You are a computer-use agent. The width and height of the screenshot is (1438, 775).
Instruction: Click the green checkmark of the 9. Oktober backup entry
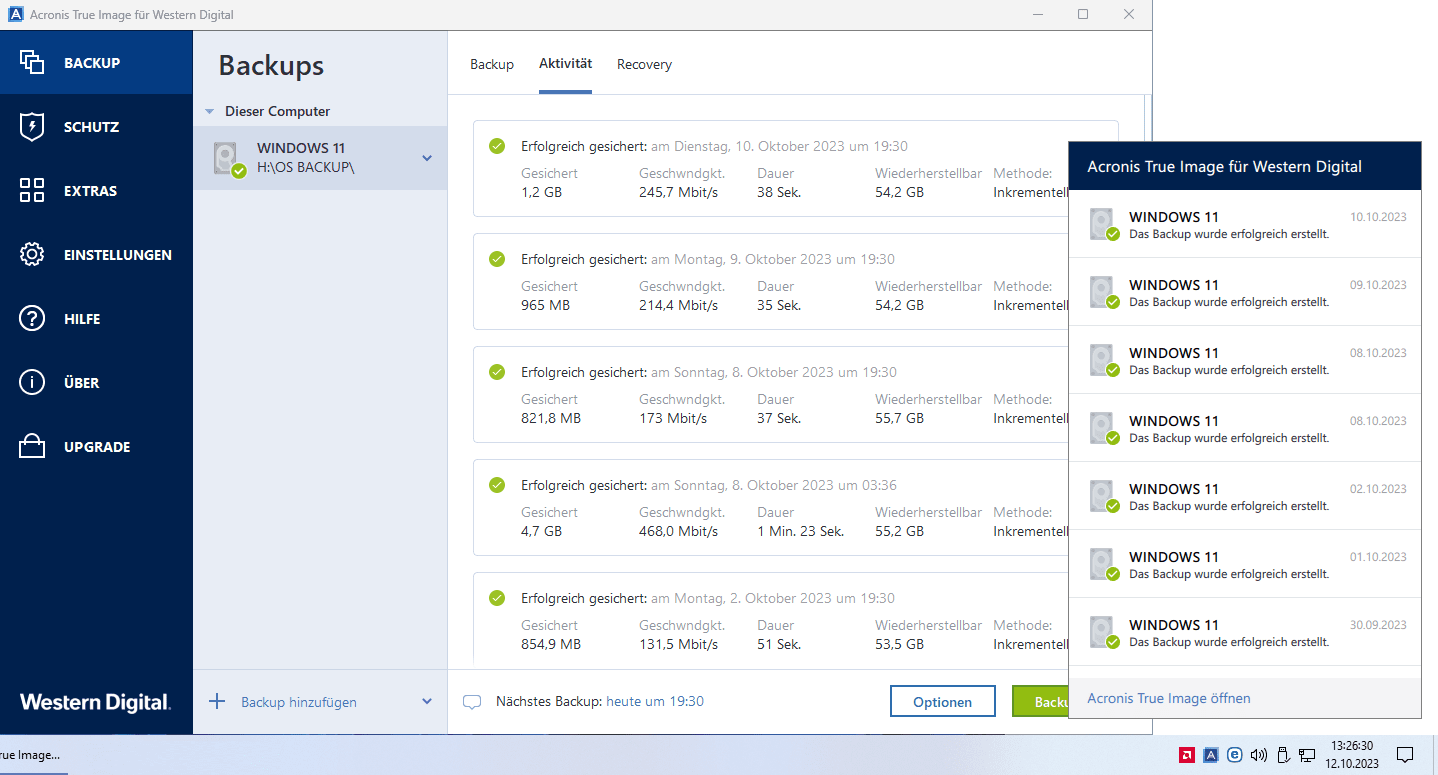click(497, 259)
